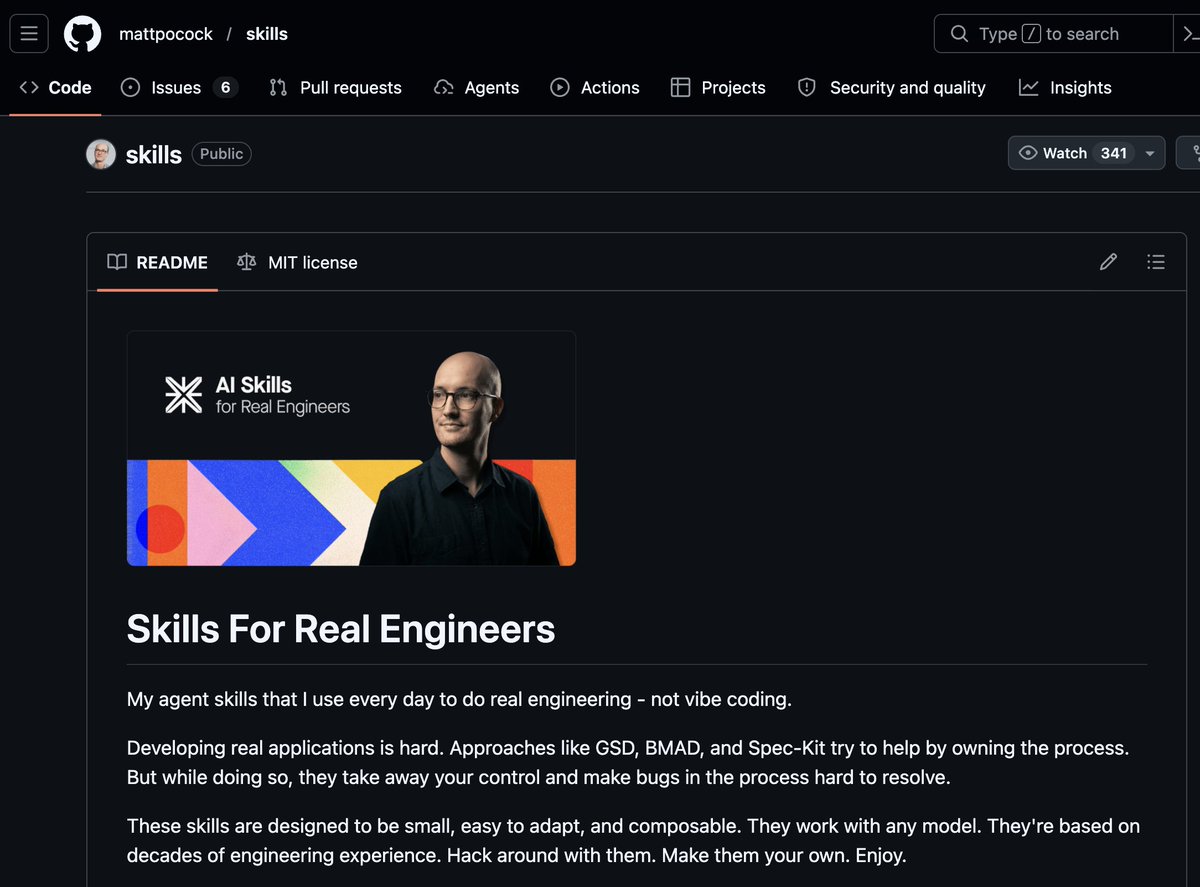Switch to the Code tab
The image size is (1200, 887).
pyautogui.click(x=56, y=88)
